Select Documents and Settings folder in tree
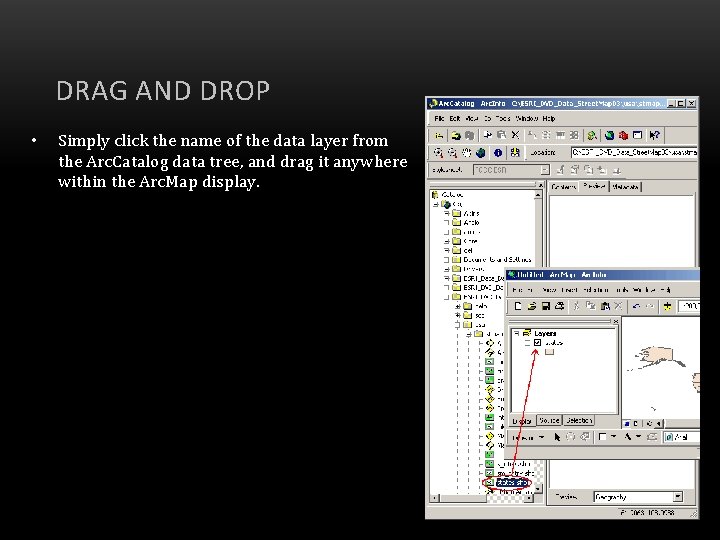 tap(497, 259)
